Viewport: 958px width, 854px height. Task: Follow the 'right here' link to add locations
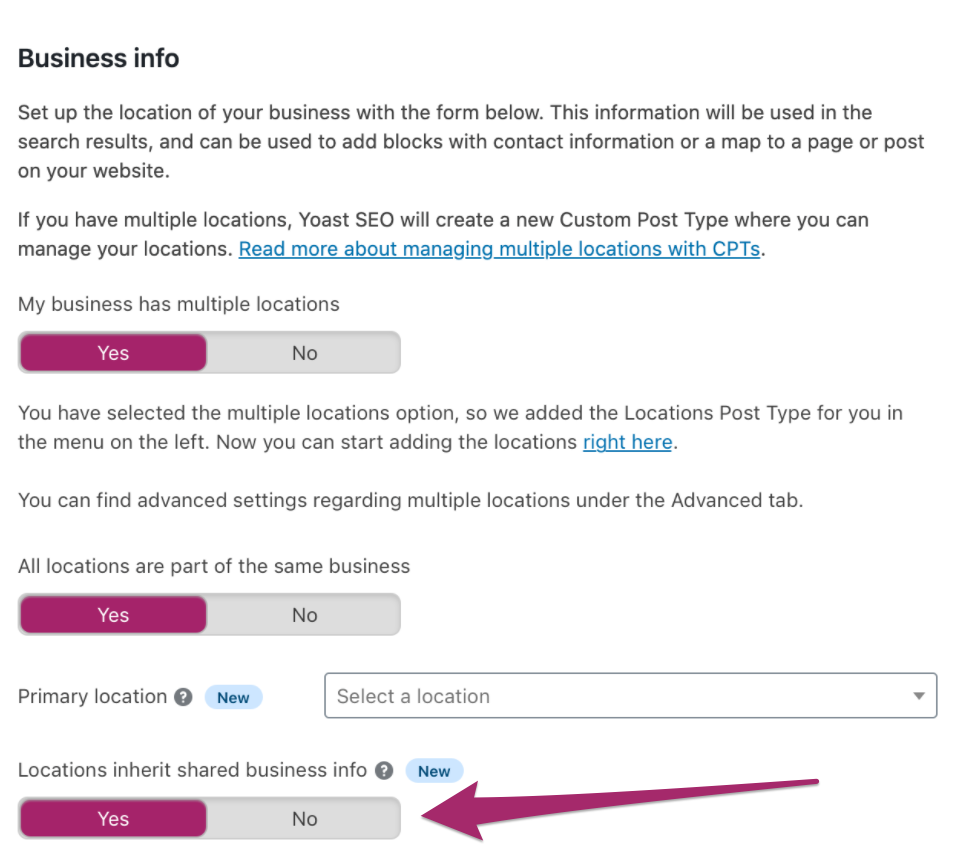(627, 441)
